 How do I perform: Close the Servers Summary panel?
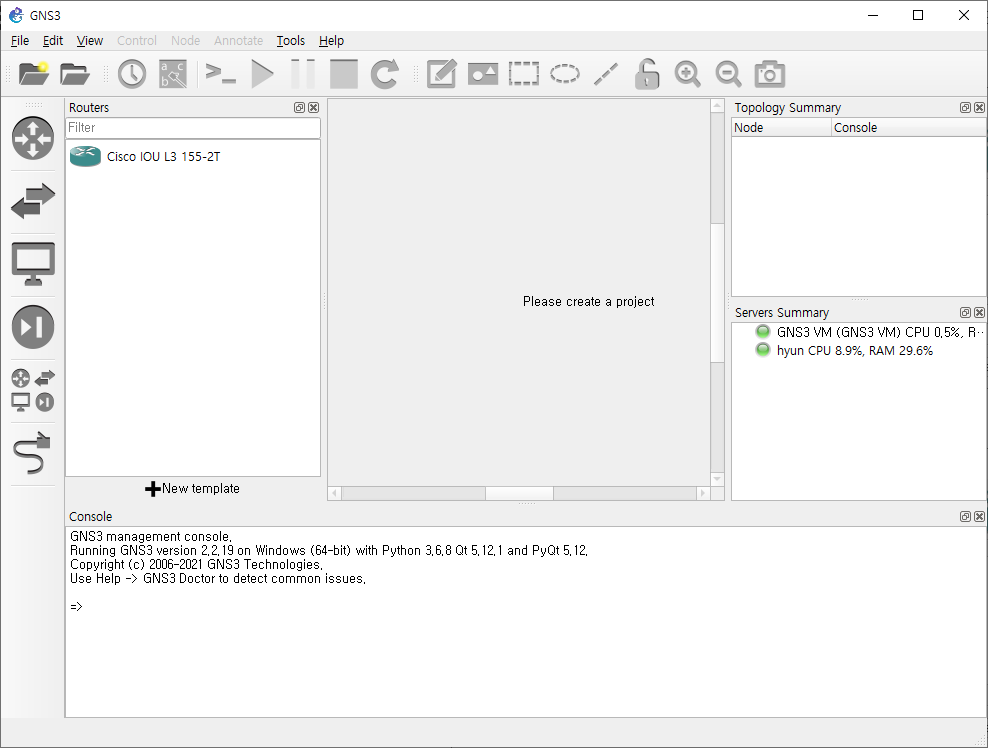979,313
